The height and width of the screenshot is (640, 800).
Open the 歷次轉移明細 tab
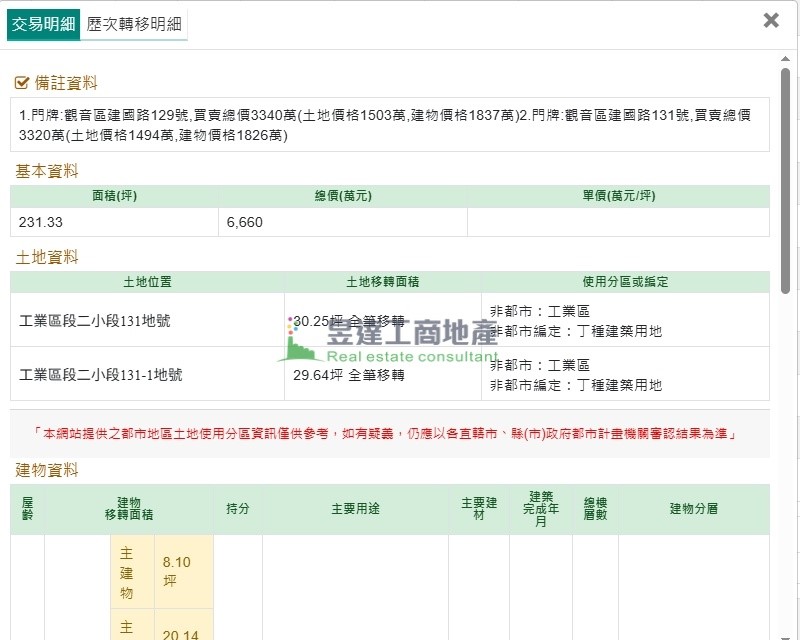[134, 24]
